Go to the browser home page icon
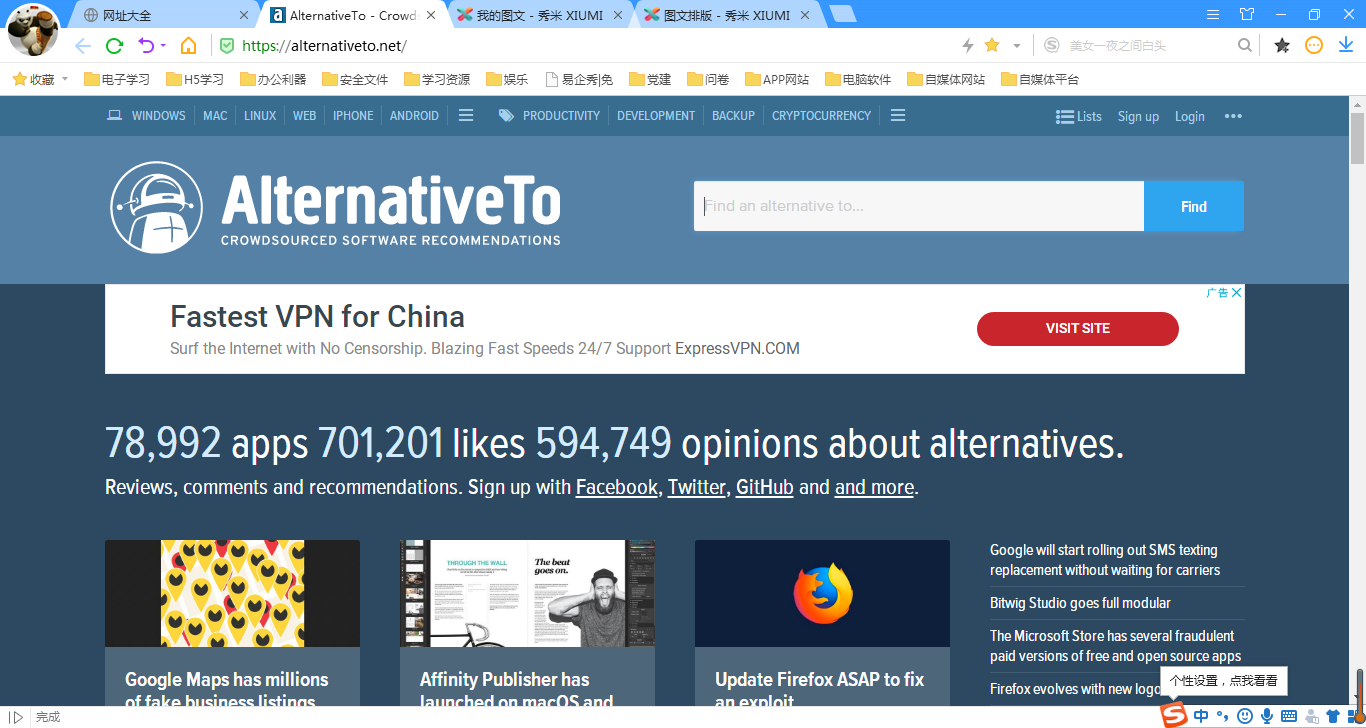 [188, 45]
